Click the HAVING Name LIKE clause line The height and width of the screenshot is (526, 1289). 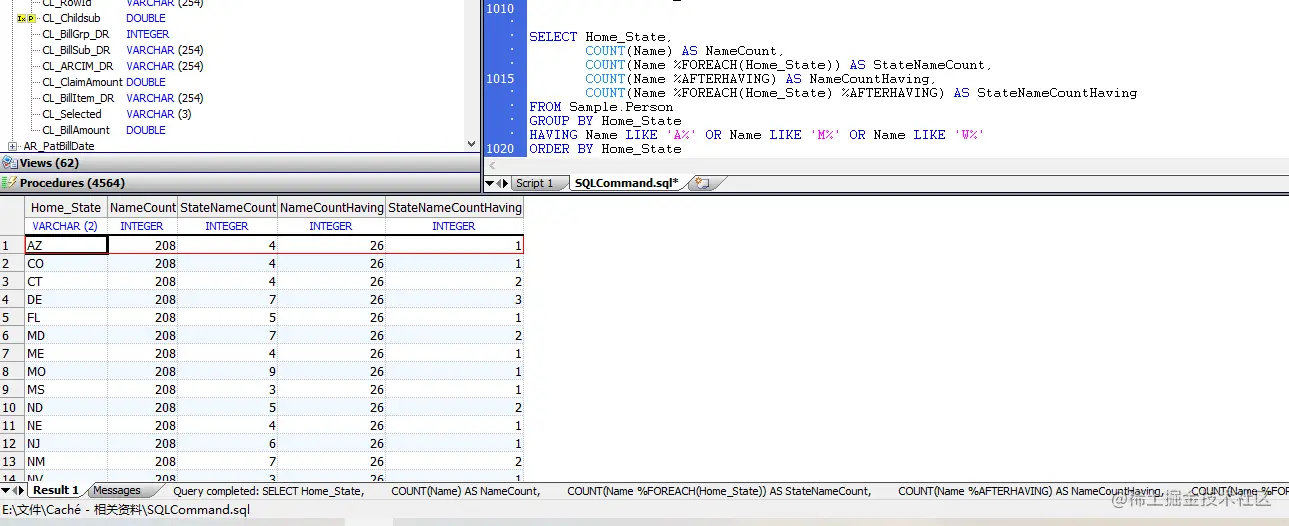(757, 135)
